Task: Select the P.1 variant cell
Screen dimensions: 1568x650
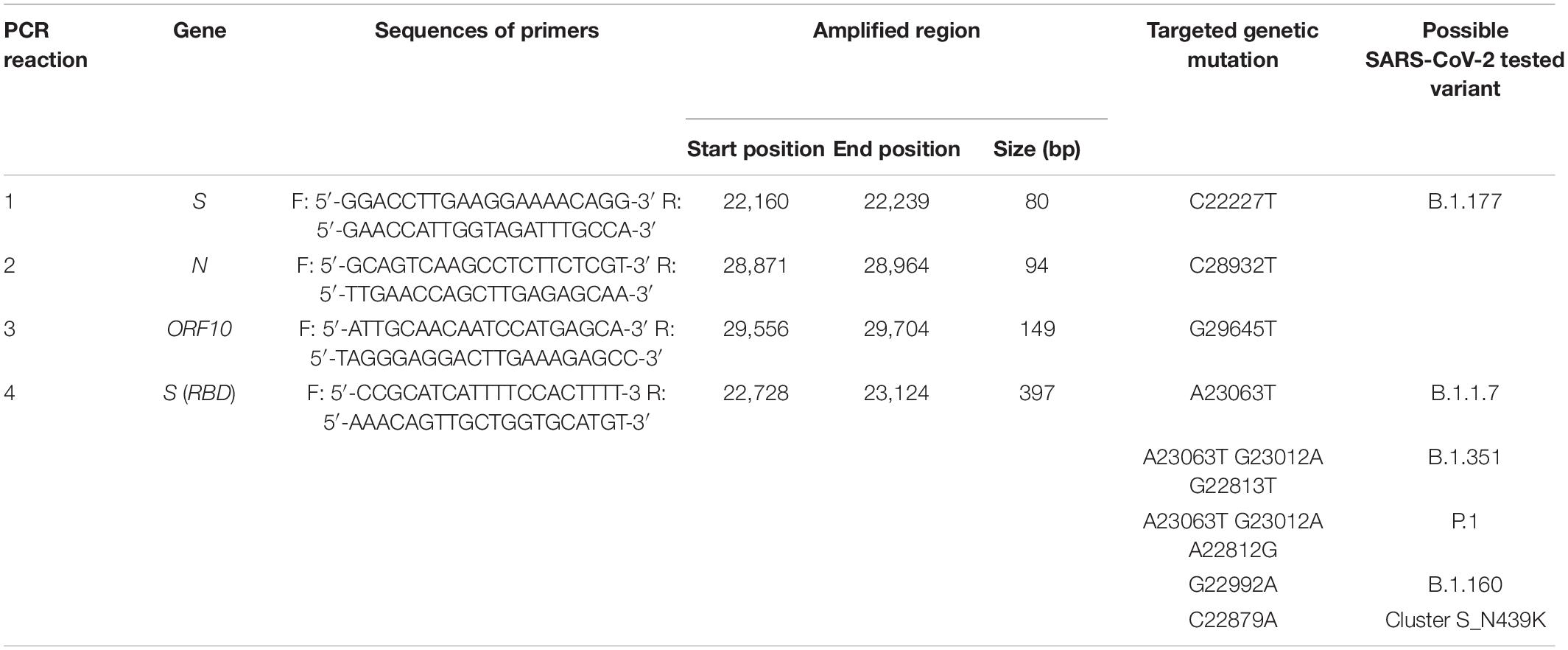Action: point(1465,522)
